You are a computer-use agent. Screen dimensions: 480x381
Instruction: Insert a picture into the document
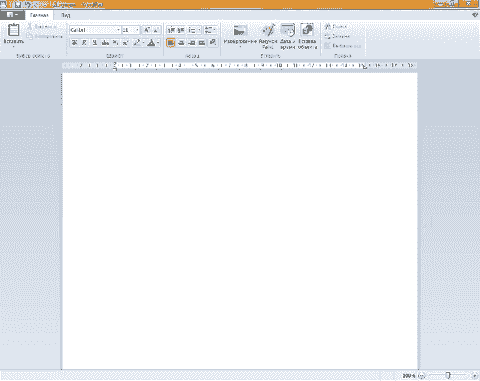point(240,30)
